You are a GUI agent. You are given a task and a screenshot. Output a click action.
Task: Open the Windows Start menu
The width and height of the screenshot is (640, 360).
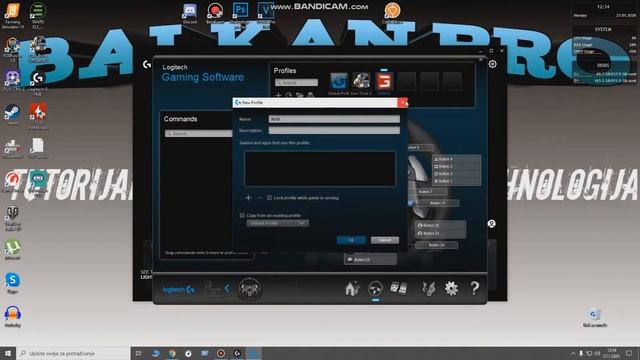(8, 353)
